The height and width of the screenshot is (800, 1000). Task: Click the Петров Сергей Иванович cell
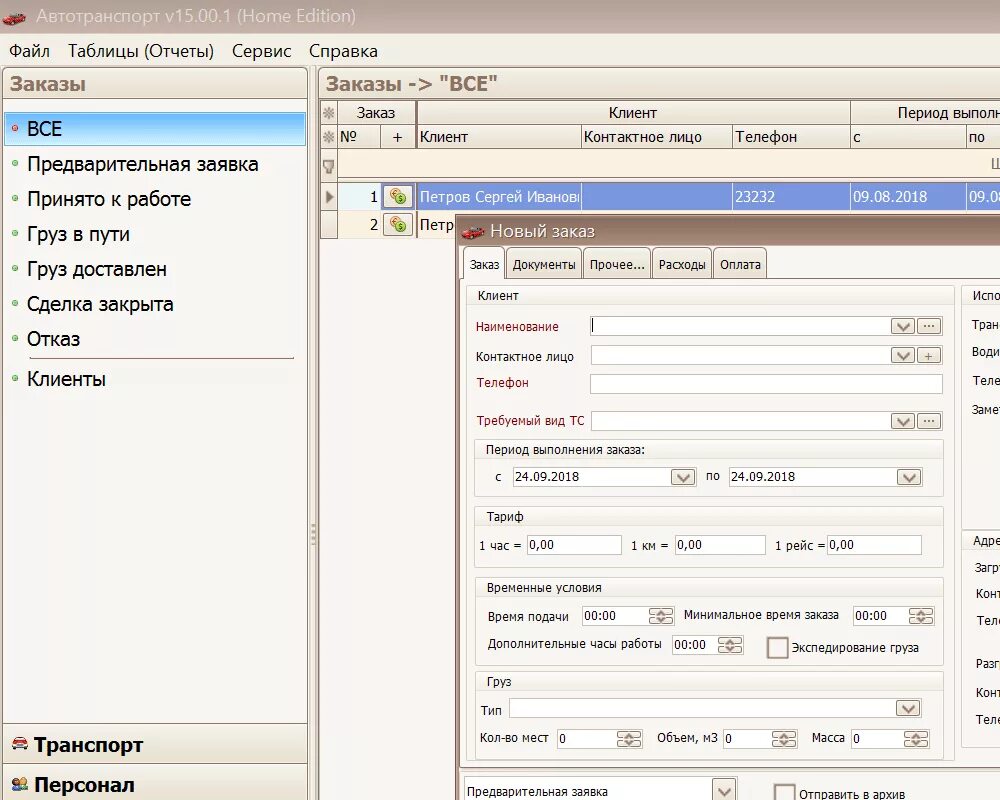point(499,196)
